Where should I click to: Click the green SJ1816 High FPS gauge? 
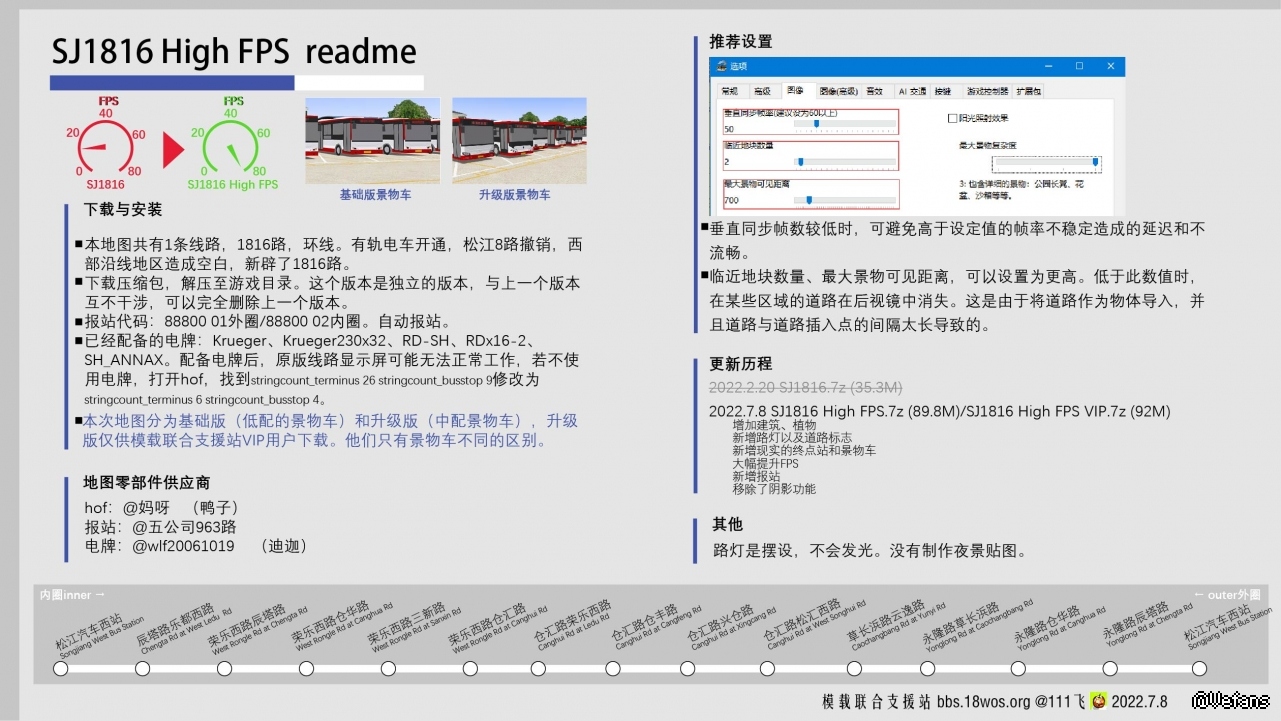[232, 147]
